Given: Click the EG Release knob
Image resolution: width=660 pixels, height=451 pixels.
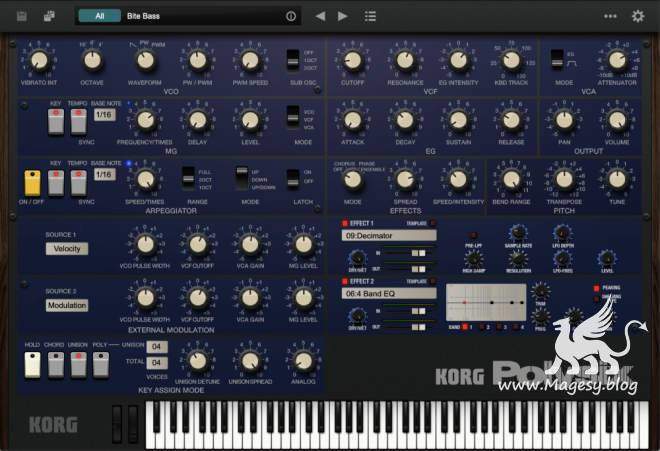Looking at the screenshot, I should pyautogui.click(x=511, y=120).
